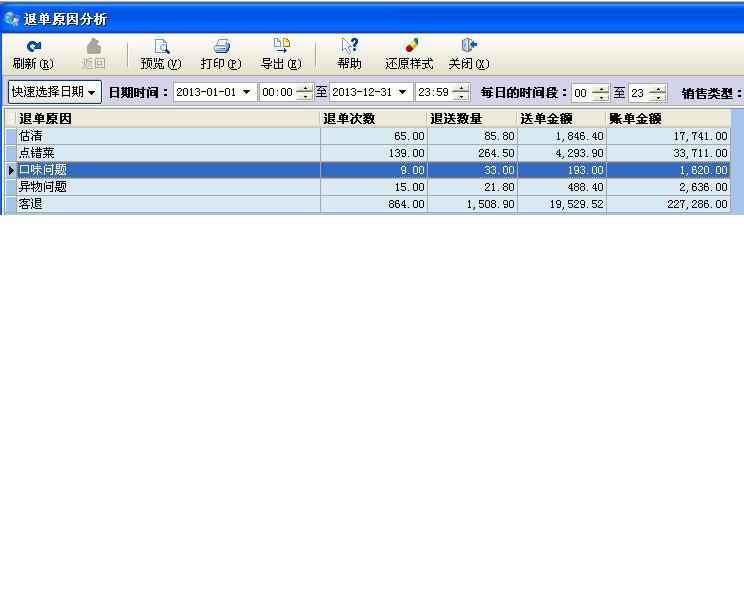
Task: Click the app icon in title bar
Action: [12, 19]
